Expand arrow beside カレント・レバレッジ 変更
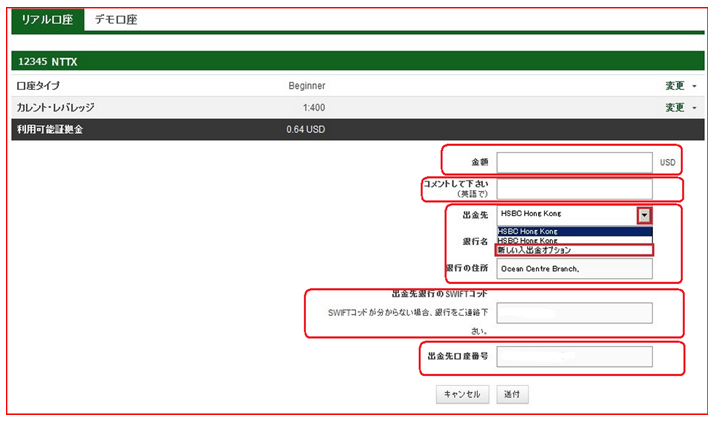 (694, 109)
